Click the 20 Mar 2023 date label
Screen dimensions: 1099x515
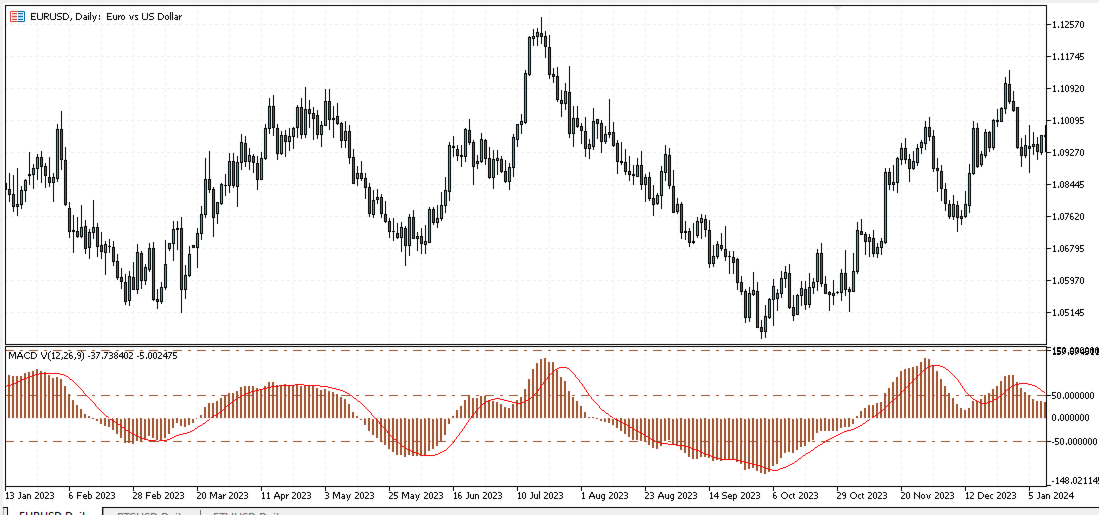[222, 495]
